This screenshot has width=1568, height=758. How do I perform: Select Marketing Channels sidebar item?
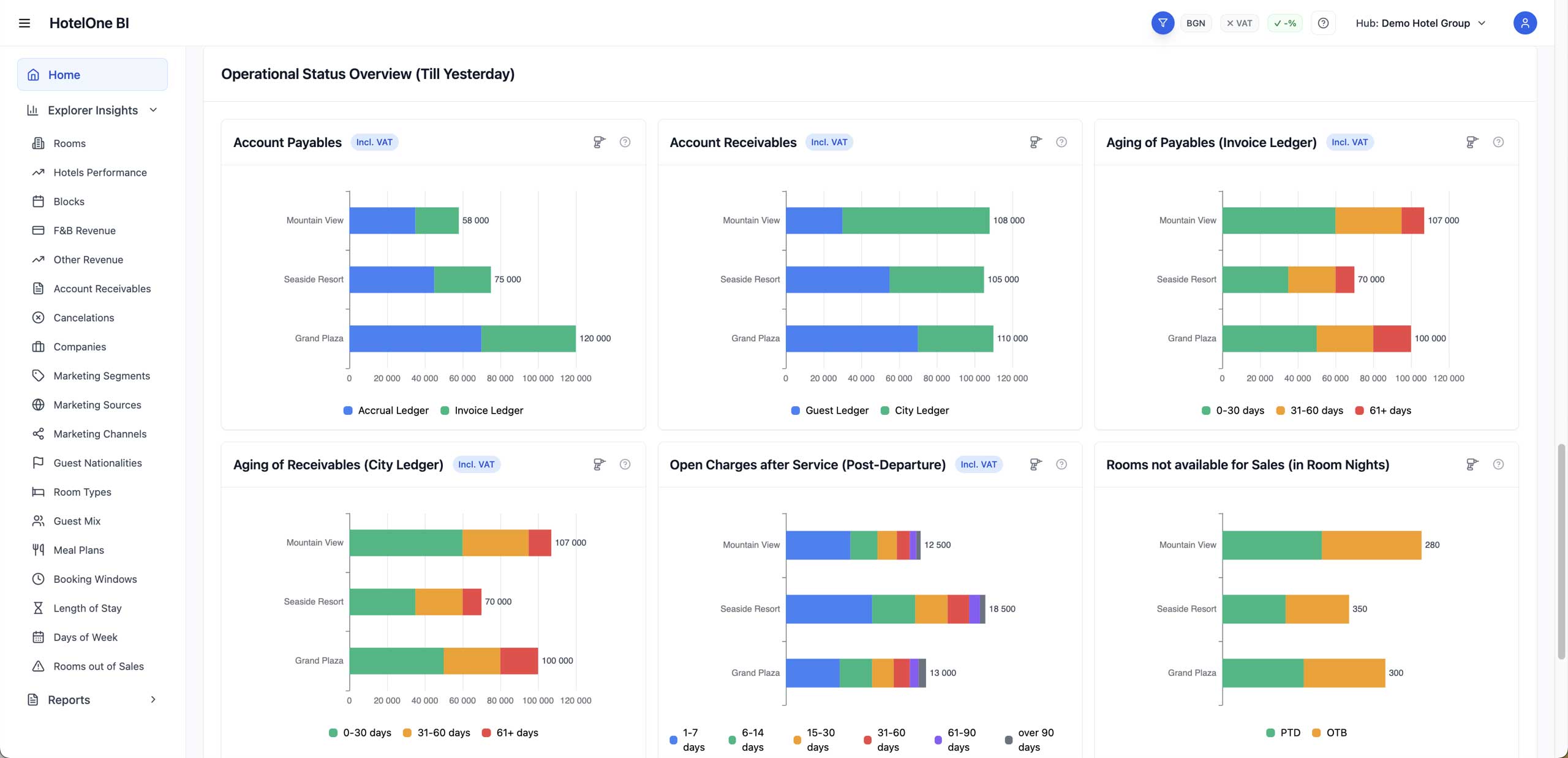pos(100,434)
